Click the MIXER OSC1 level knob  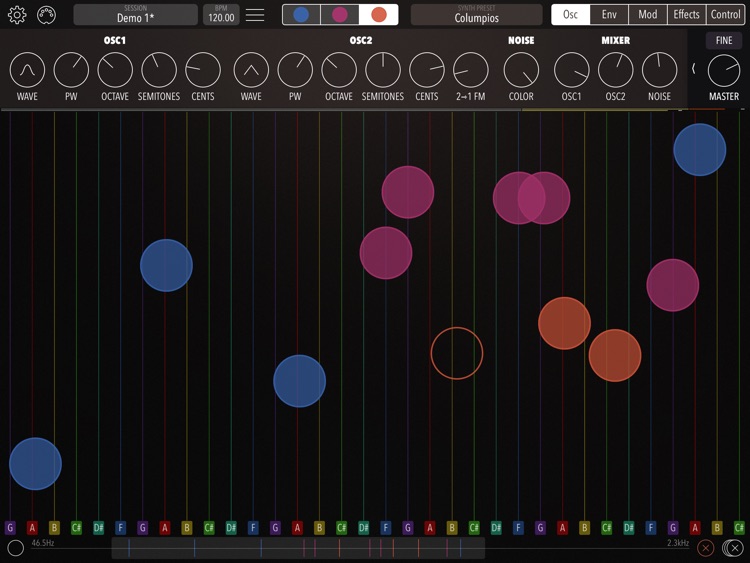coord(572,70)
